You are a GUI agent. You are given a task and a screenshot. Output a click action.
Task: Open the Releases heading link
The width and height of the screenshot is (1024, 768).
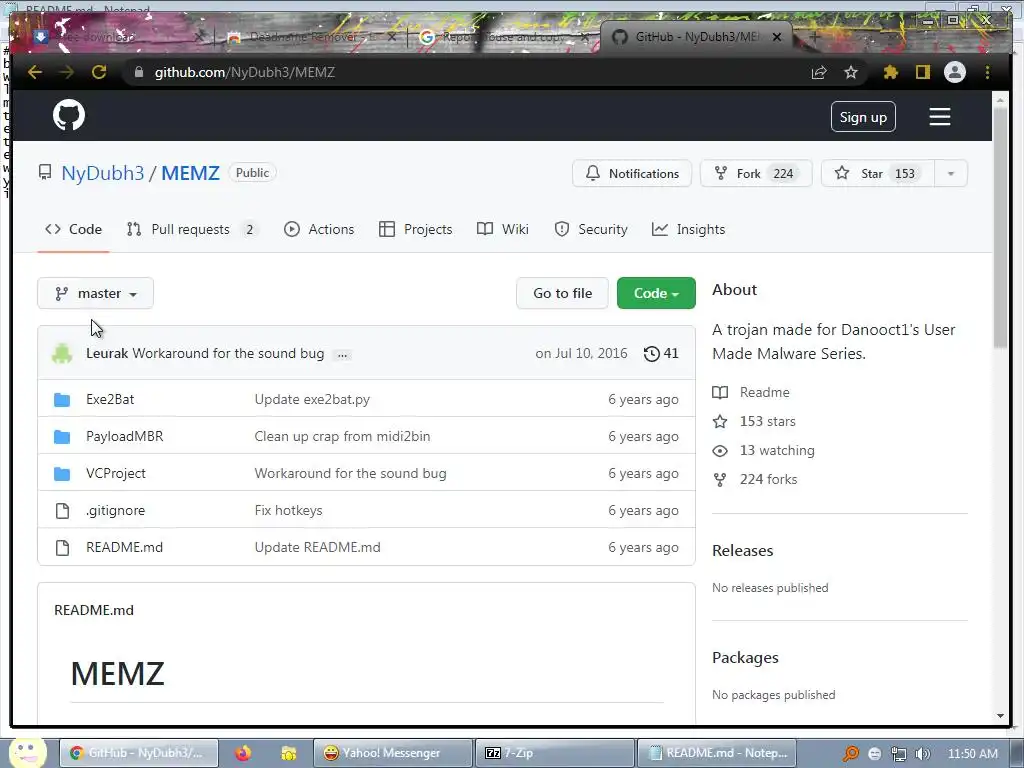[x=743, y=551]
